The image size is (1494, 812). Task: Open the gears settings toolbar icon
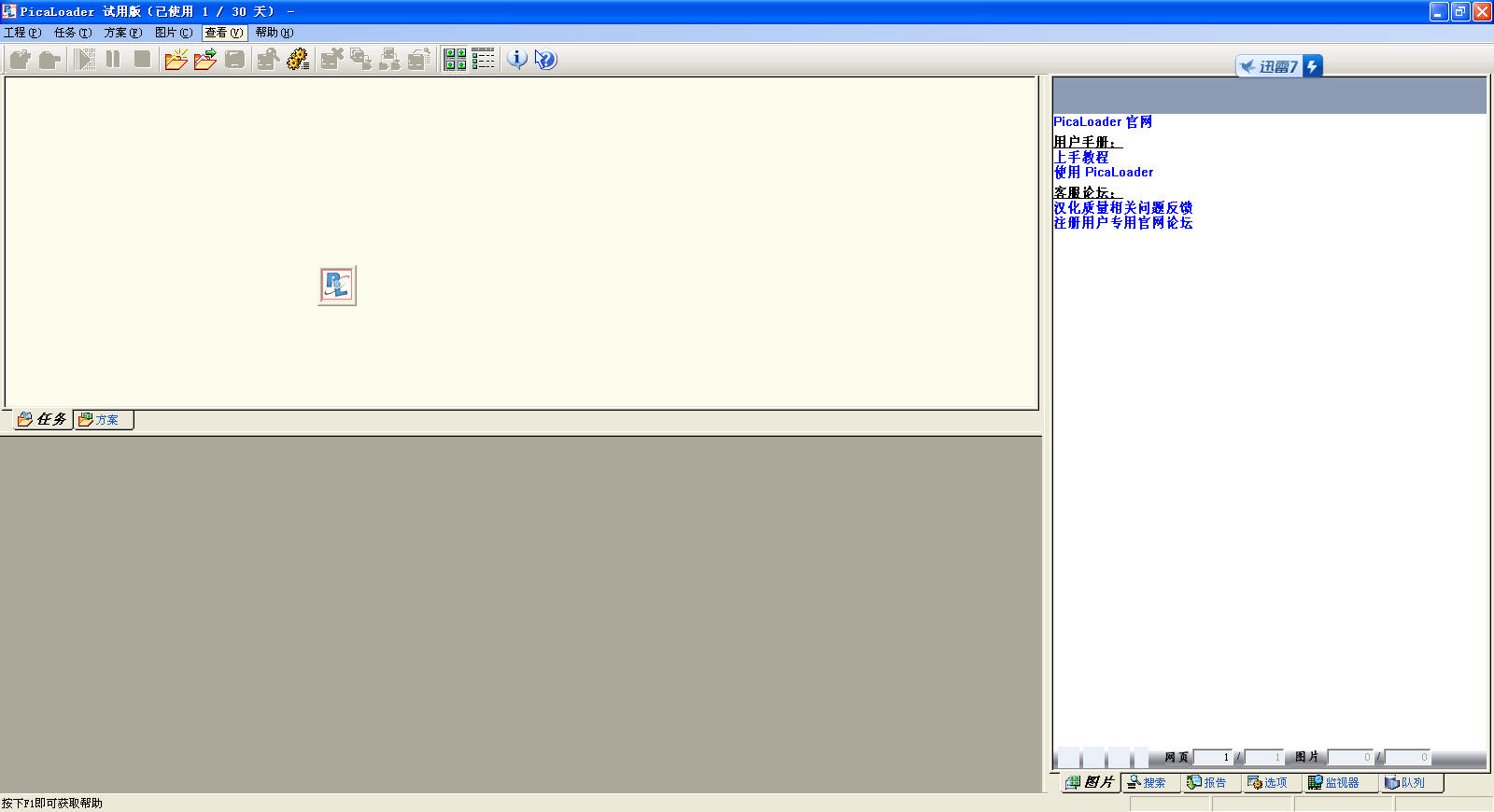pyautogui.click(x=297, y=60)
